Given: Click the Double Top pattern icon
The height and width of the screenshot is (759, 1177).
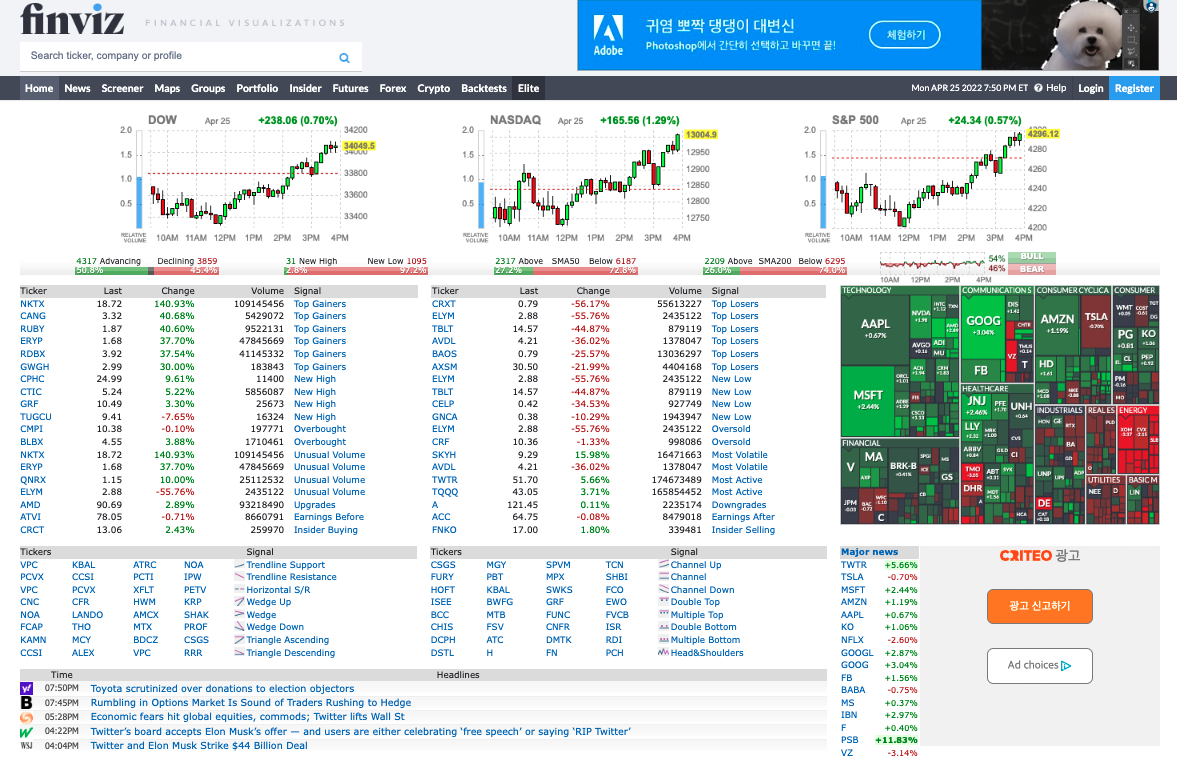Looking at the screenshot, I should pyautogui.click(x=664, y=601).
